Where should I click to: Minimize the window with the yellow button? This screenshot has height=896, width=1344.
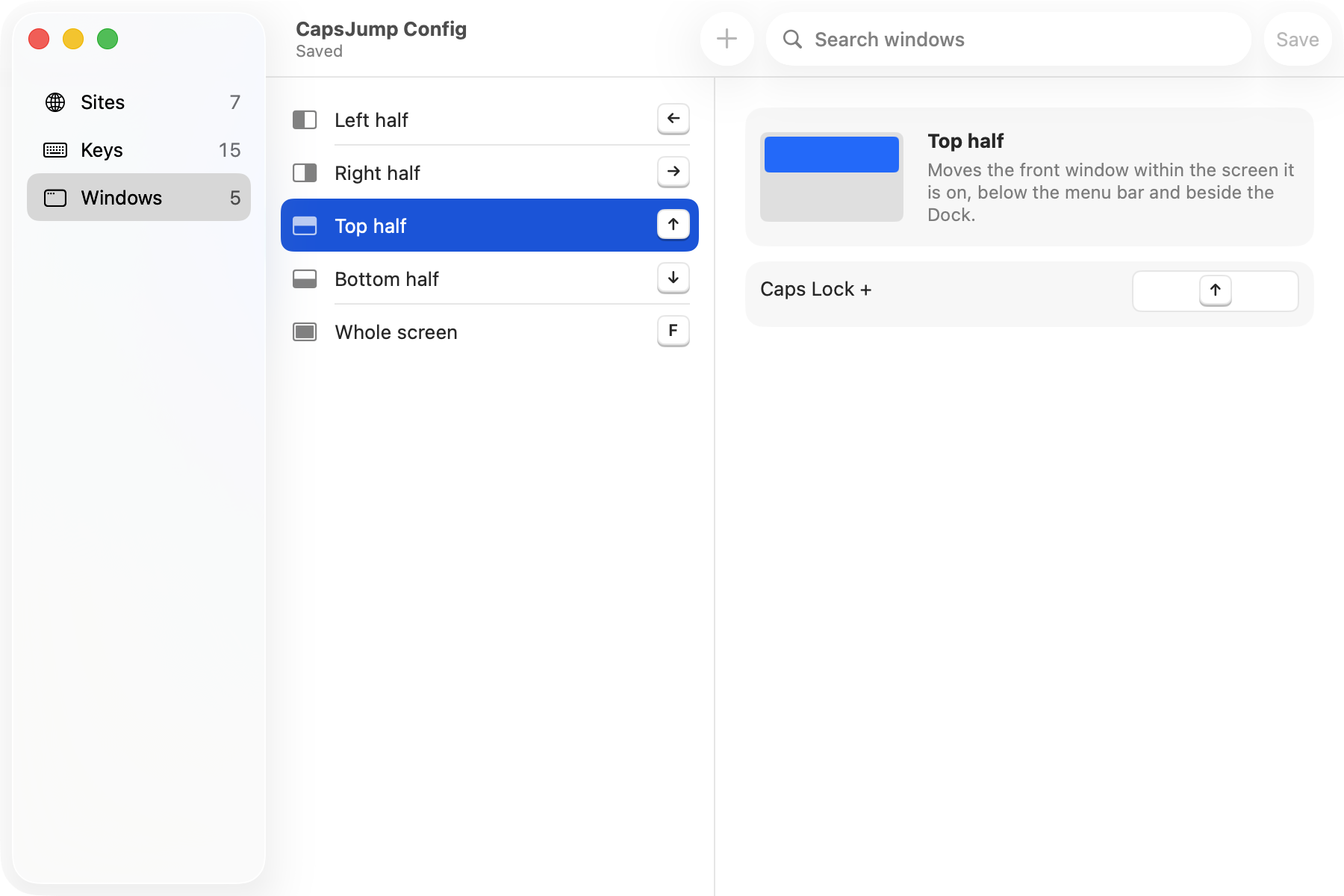73,39
